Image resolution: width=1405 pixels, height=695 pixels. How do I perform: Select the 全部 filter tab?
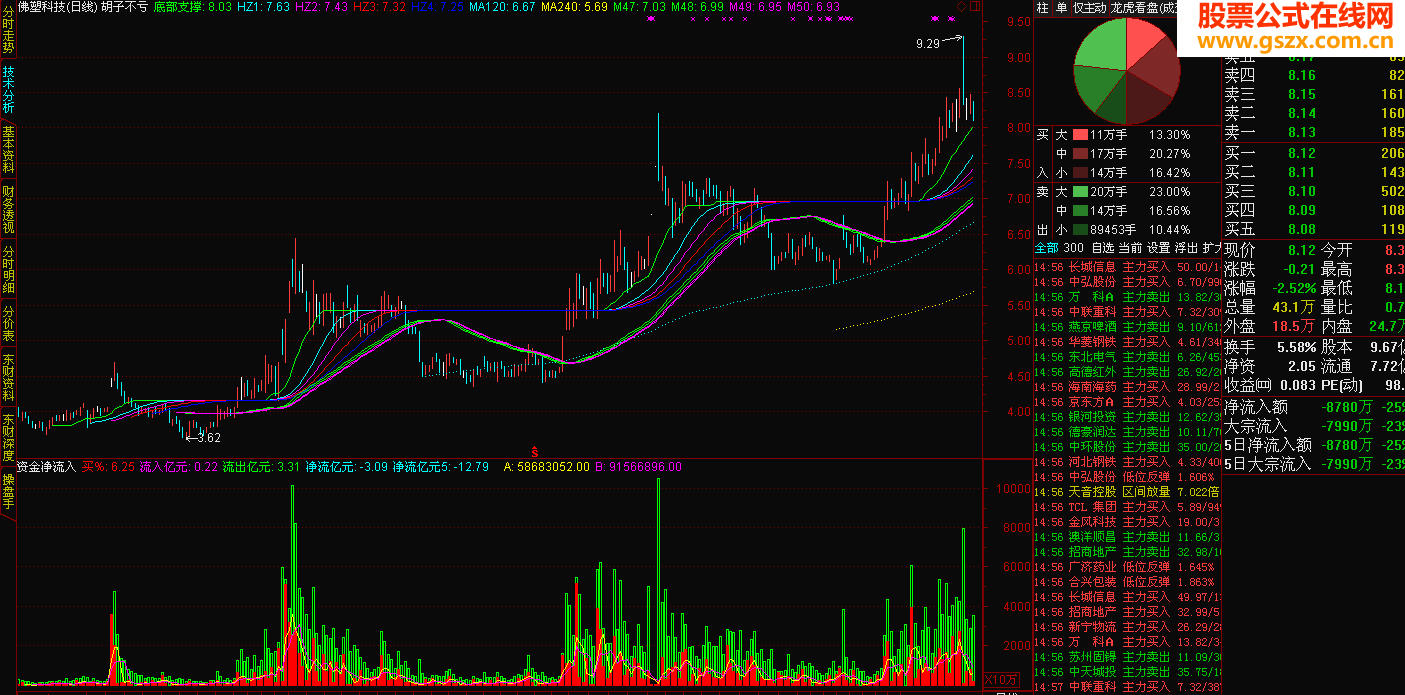(x=1046, y=248)
